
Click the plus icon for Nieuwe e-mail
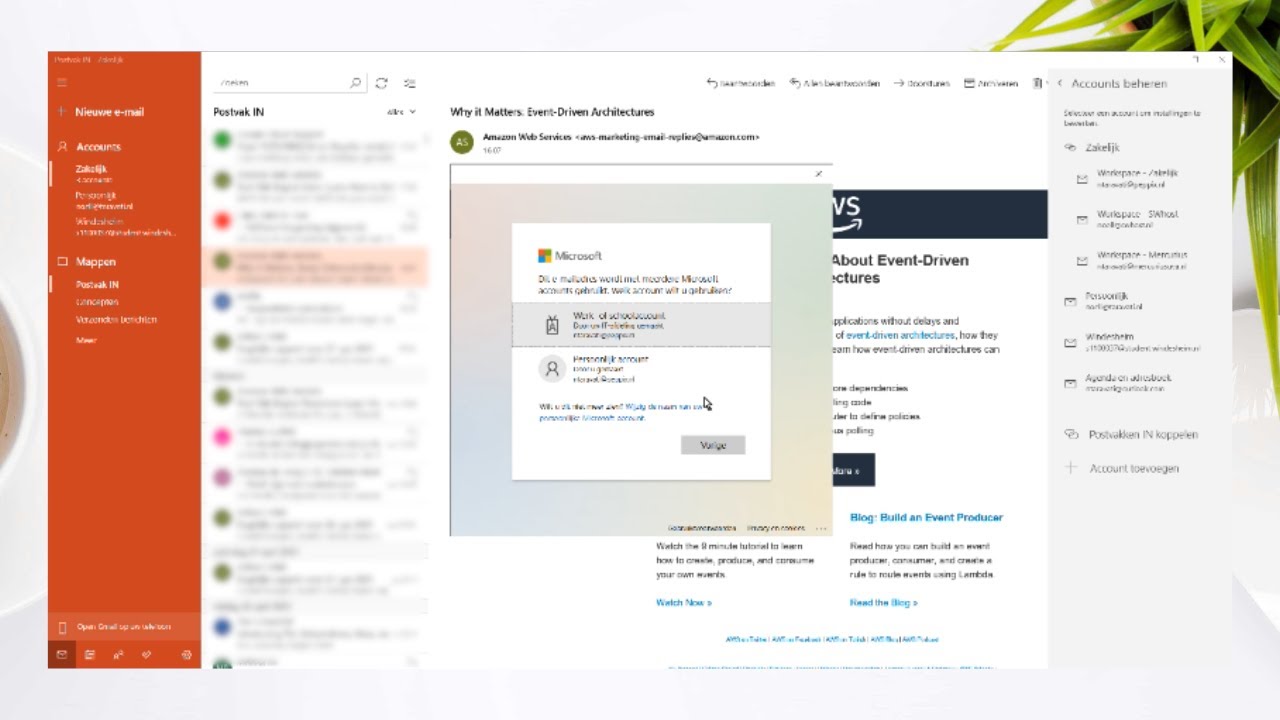(x=62, y=112)
